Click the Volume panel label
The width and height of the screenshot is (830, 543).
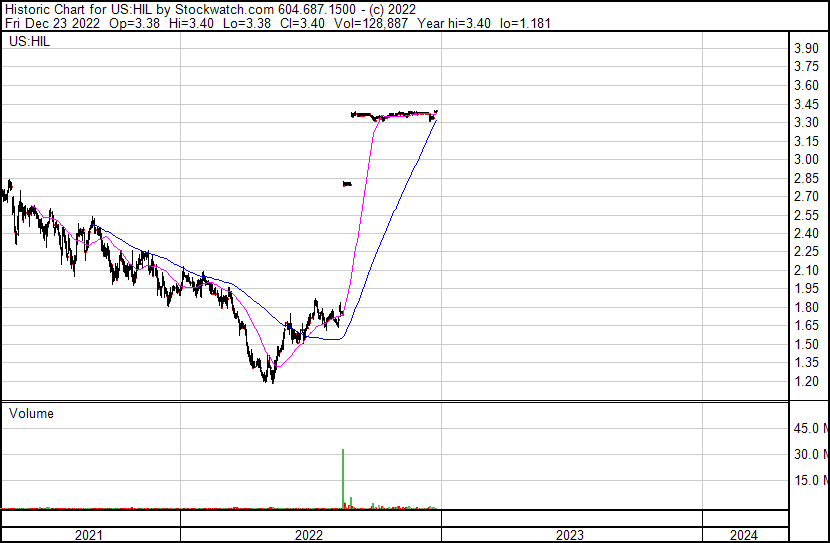[x=31, y=413]
